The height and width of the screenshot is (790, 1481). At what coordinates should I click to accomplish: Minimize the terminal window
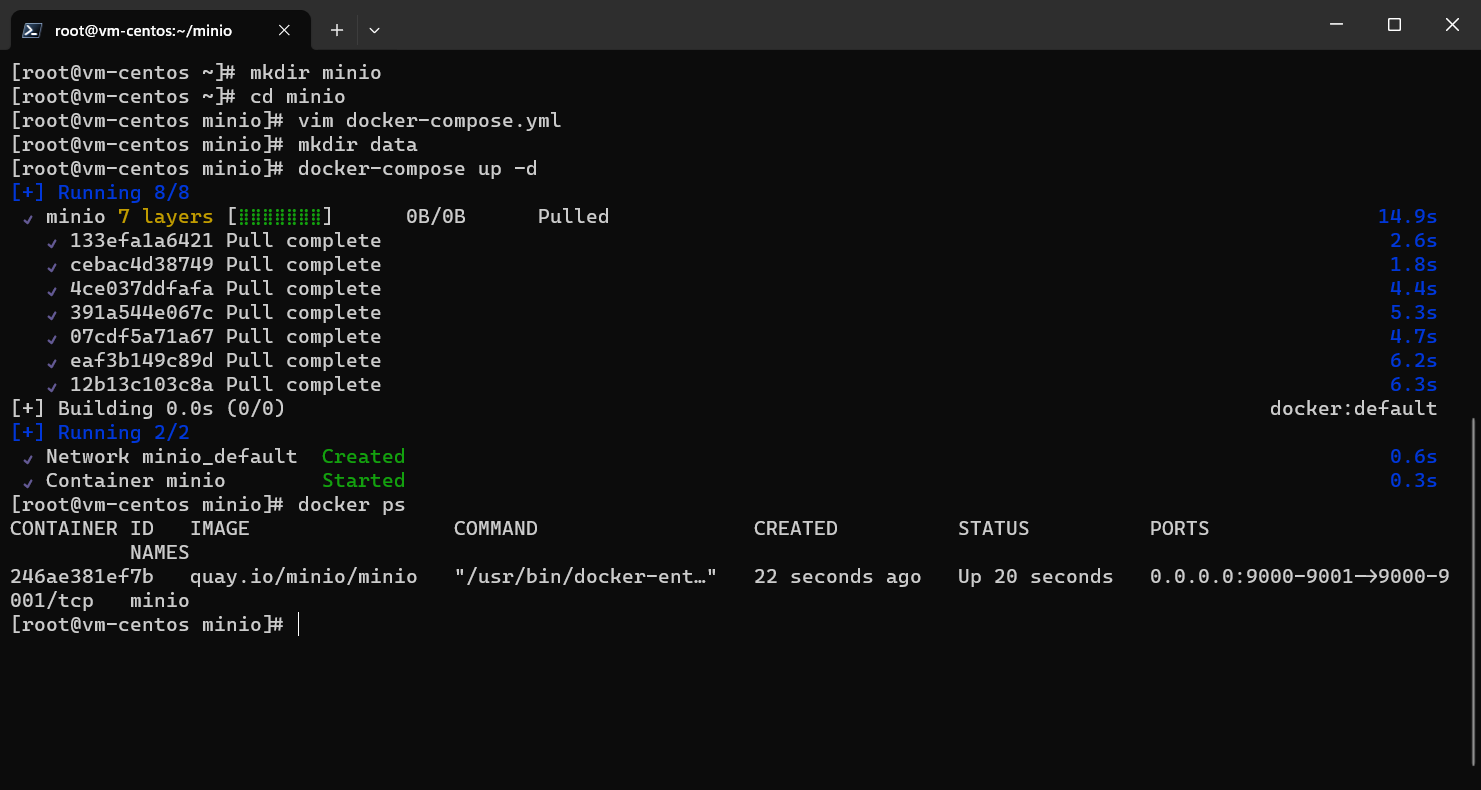[x=1337, y=24]
